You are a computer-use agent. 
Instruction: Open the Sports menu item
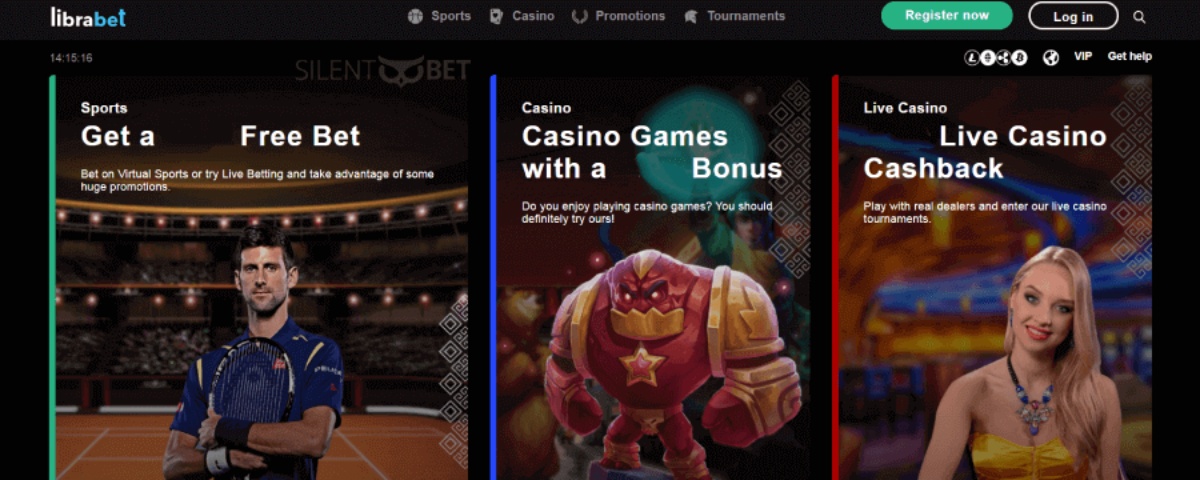pos(451,16)
